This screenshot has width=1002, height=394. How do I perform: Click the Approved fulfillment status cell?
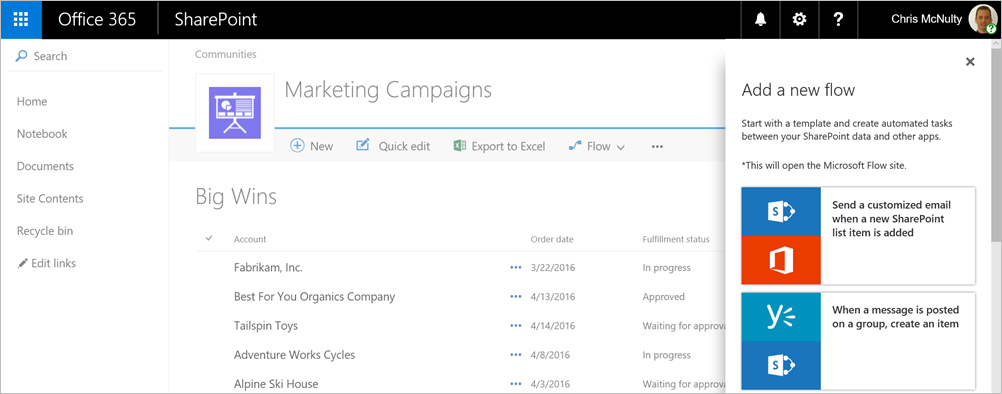[664, 297]
